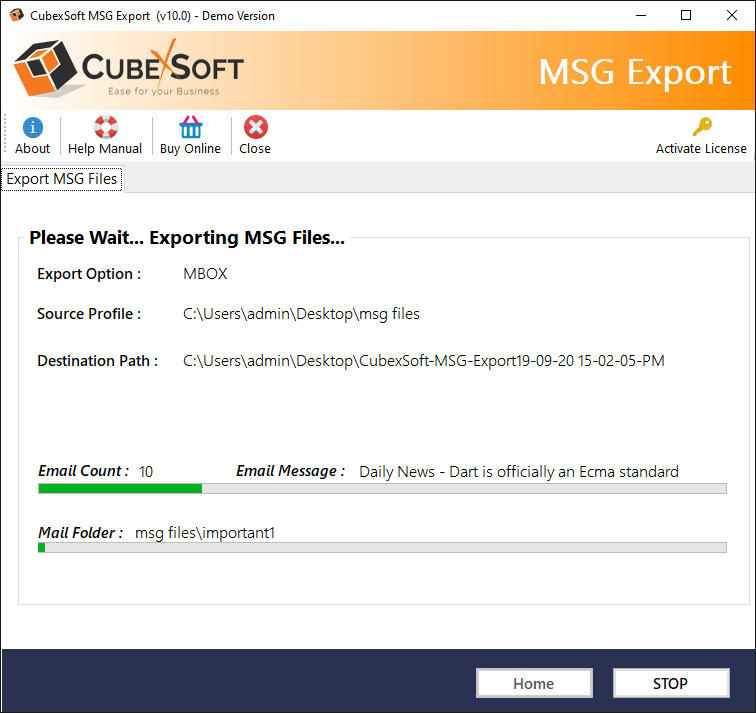This screenshot has height=713, width=756.
Task: Click the MBOX export option value
Action: click(205, 274)
